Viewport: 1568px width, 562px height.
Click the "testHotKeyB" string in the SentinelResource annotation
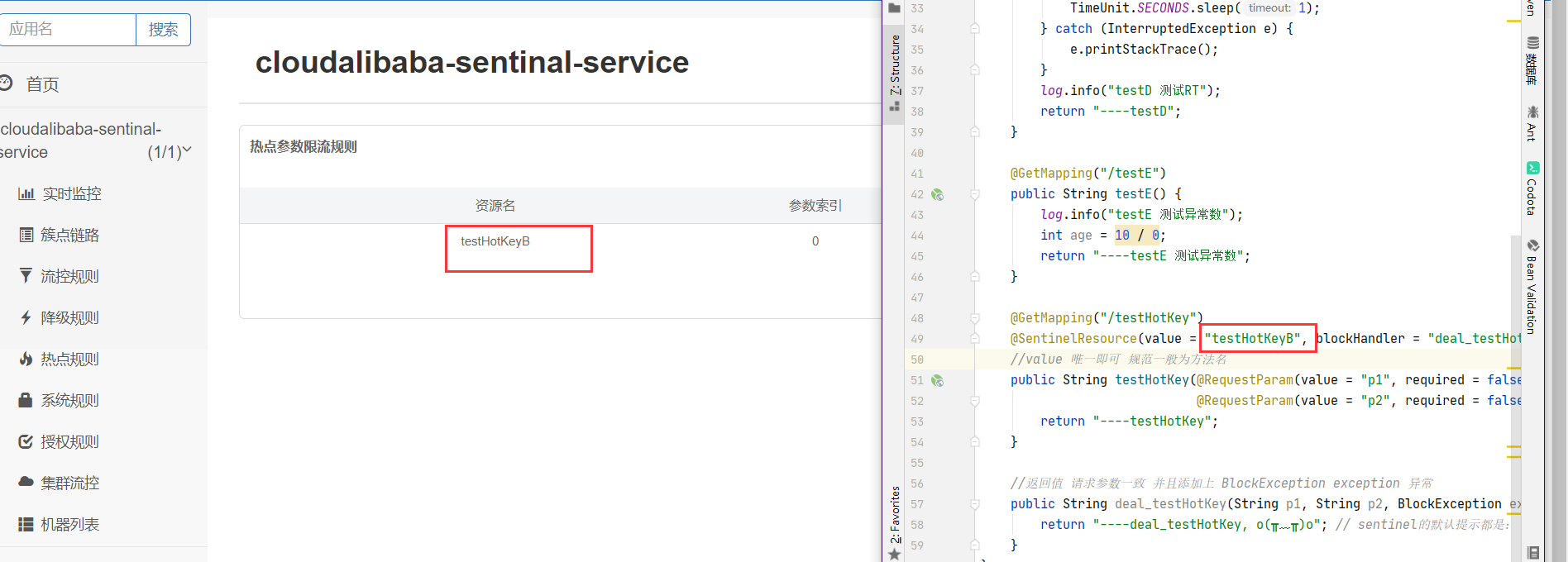(x=1253, y=338)
